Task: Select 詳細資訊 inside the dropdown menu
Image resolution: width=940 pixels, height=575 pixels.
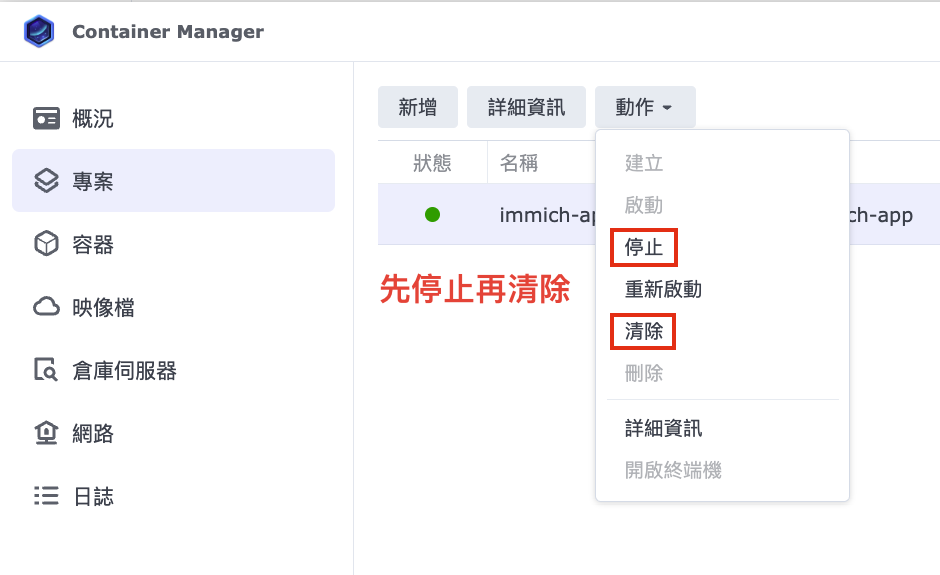Action: 663,428
